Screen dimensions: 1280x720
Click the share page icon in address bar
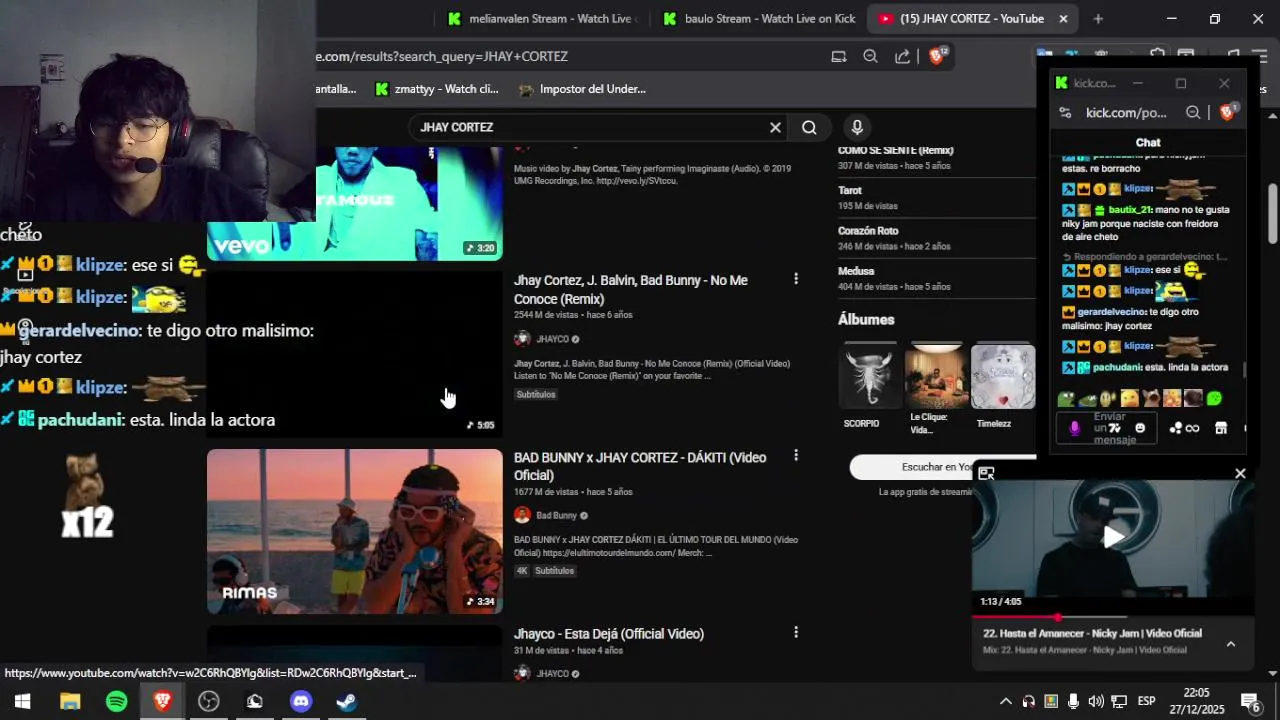(x=902, y=57)
